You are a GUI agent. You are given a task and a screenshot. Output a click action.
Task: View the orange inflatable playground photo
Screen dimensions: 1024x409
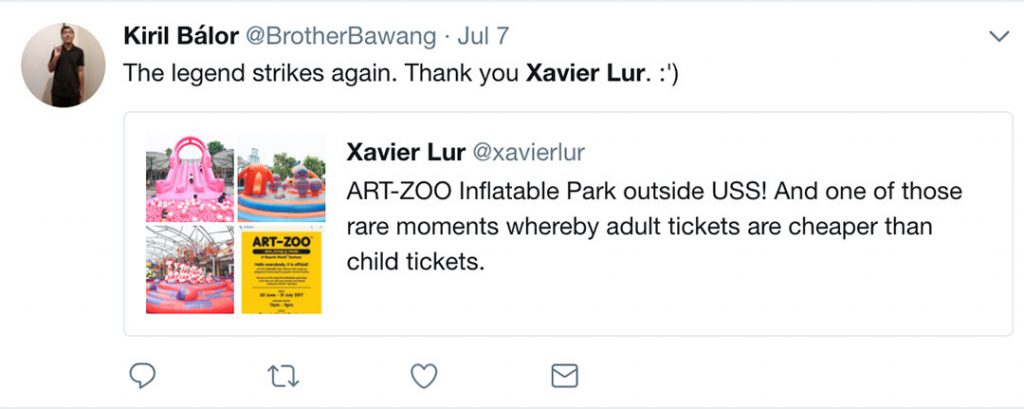coord(281,178)
